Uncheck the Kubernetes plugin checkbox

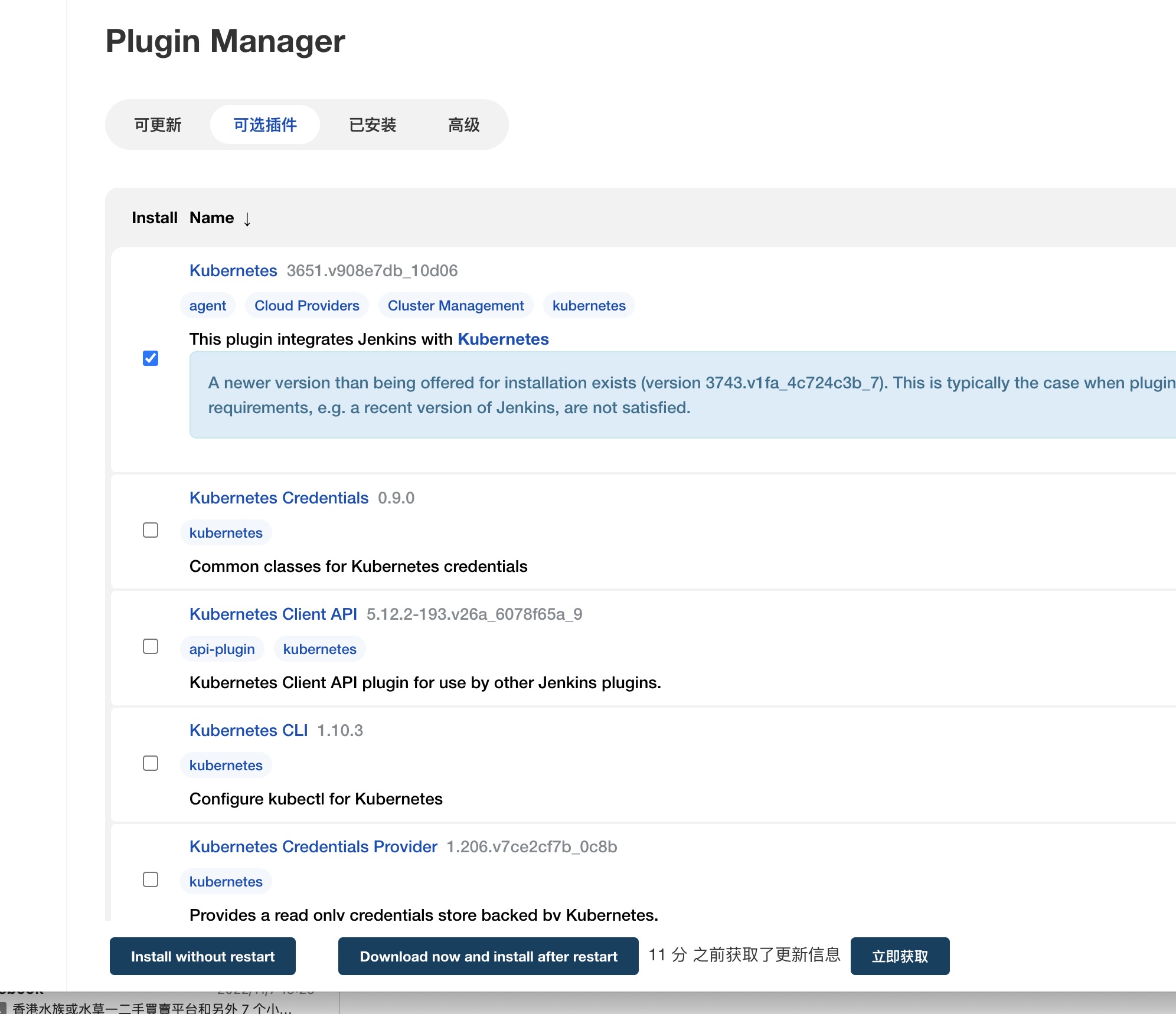point(151,358)
